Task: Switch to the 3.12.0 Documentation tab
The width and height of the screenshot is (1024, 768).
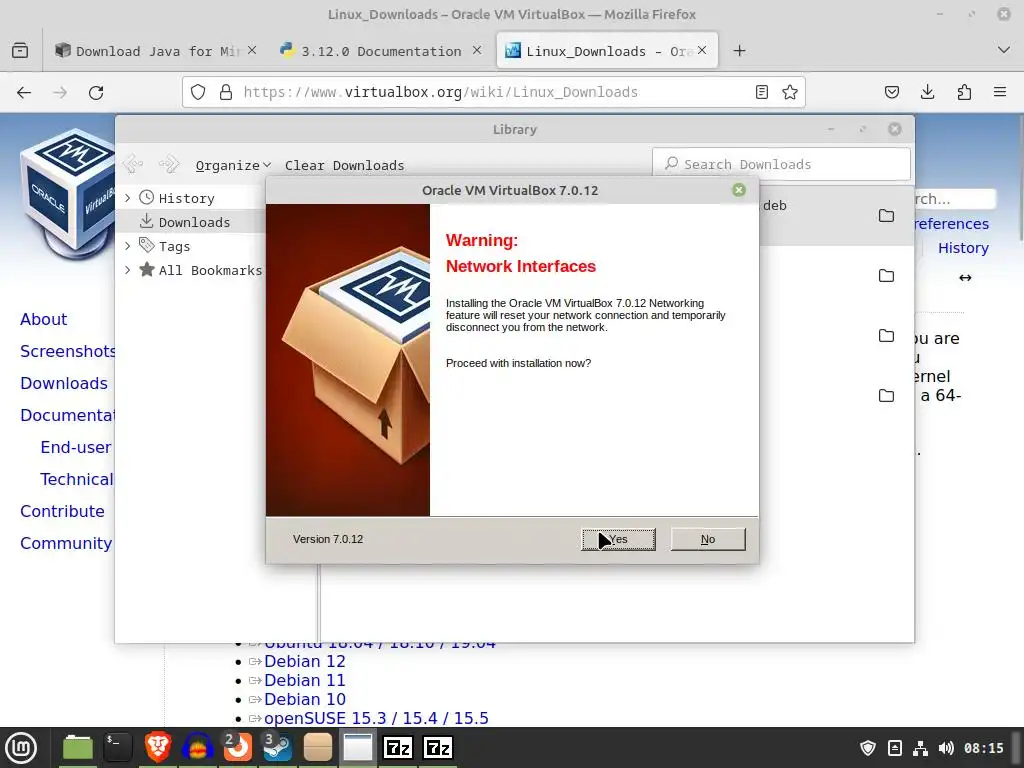Action: tap(381, 51)
